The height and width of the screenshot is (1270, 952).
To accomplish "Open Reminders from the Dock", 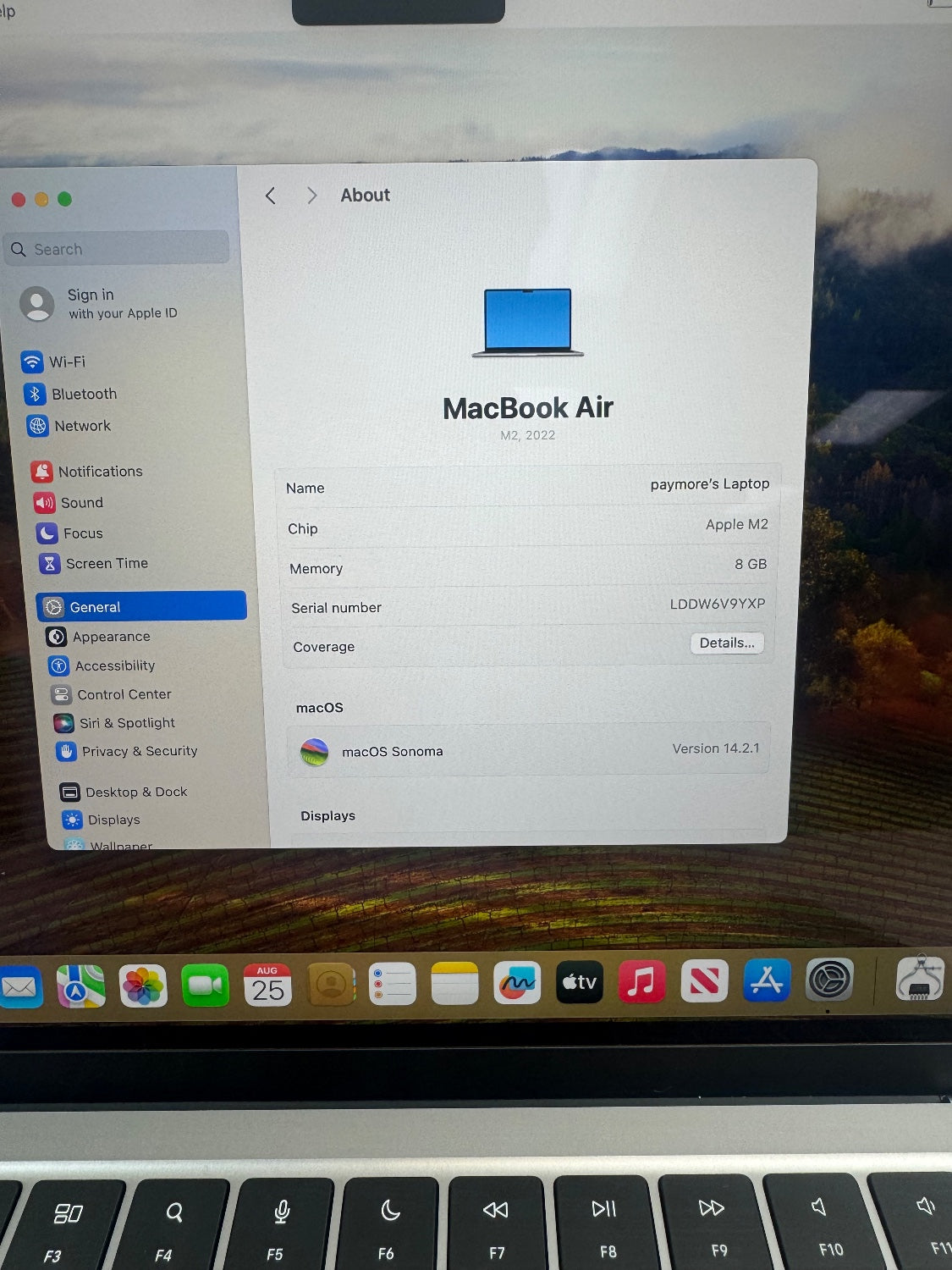I will (393, 985).
